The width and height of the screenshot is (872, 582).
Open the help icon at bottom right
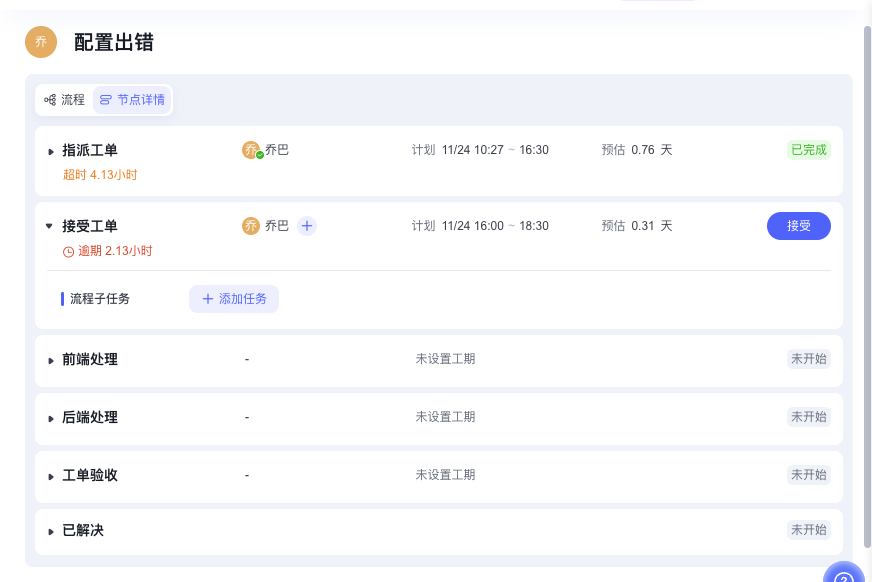click(844, 574)
